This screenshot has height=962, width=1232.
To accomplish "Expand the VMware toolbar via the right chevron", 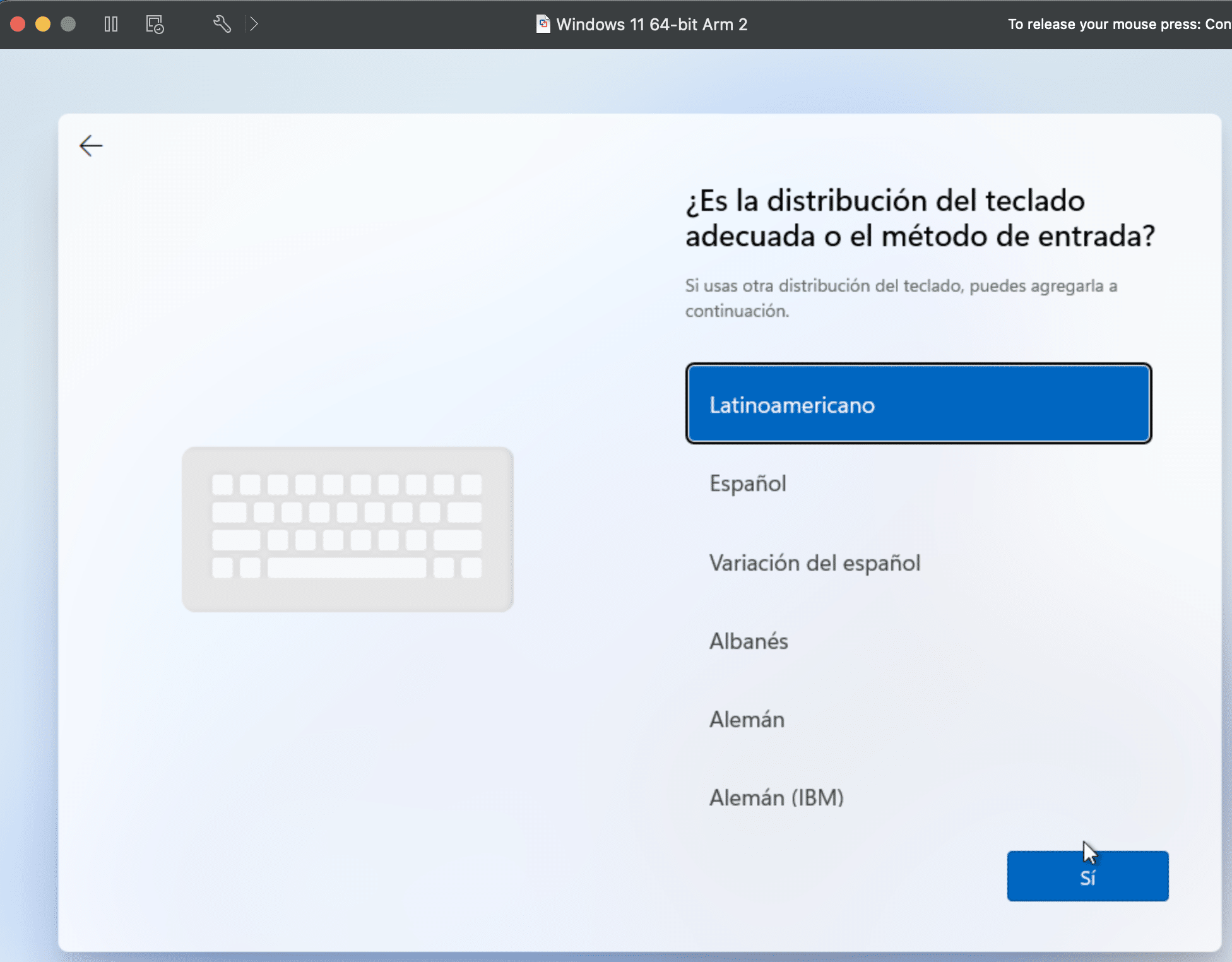I will (x=254, y=23).
